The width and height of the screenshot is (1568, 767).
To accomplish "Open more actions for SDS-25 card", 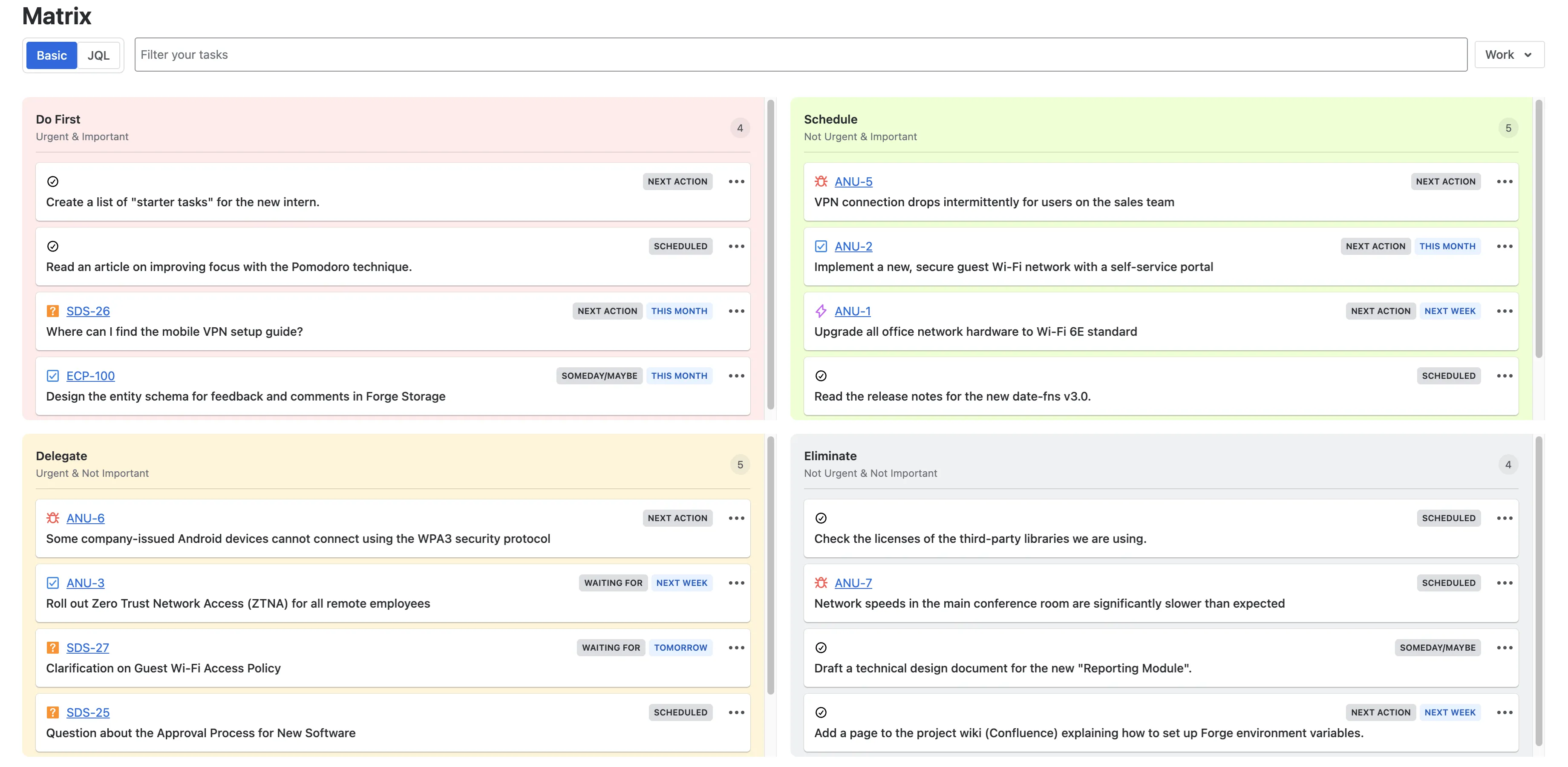I will coord(737,712).
